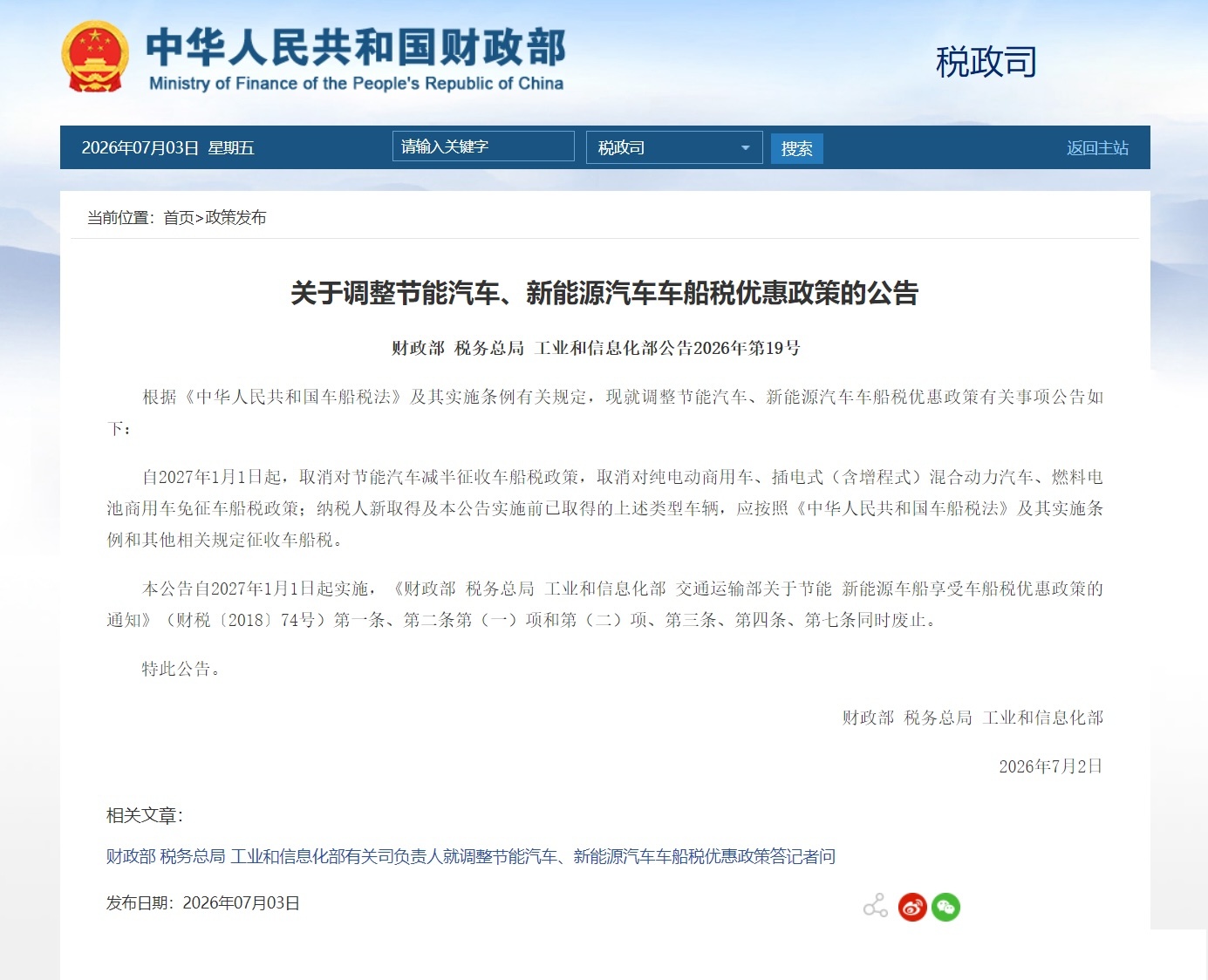Click paragraph starting 根据《中华人民共和国车船税法》
The height and width of the screenshot is (980, 1208).
605,412
